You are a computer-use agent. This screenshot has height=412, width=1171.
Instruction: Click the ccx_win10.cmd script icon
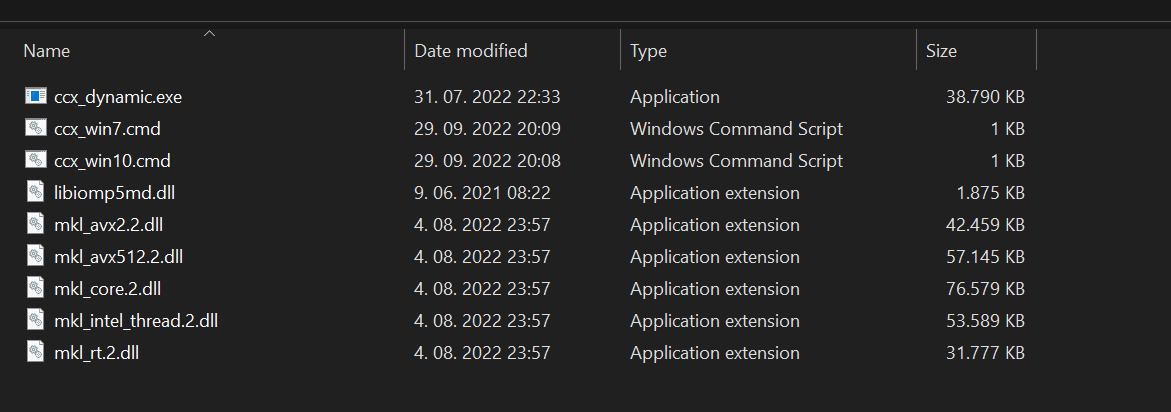(36, 160)
